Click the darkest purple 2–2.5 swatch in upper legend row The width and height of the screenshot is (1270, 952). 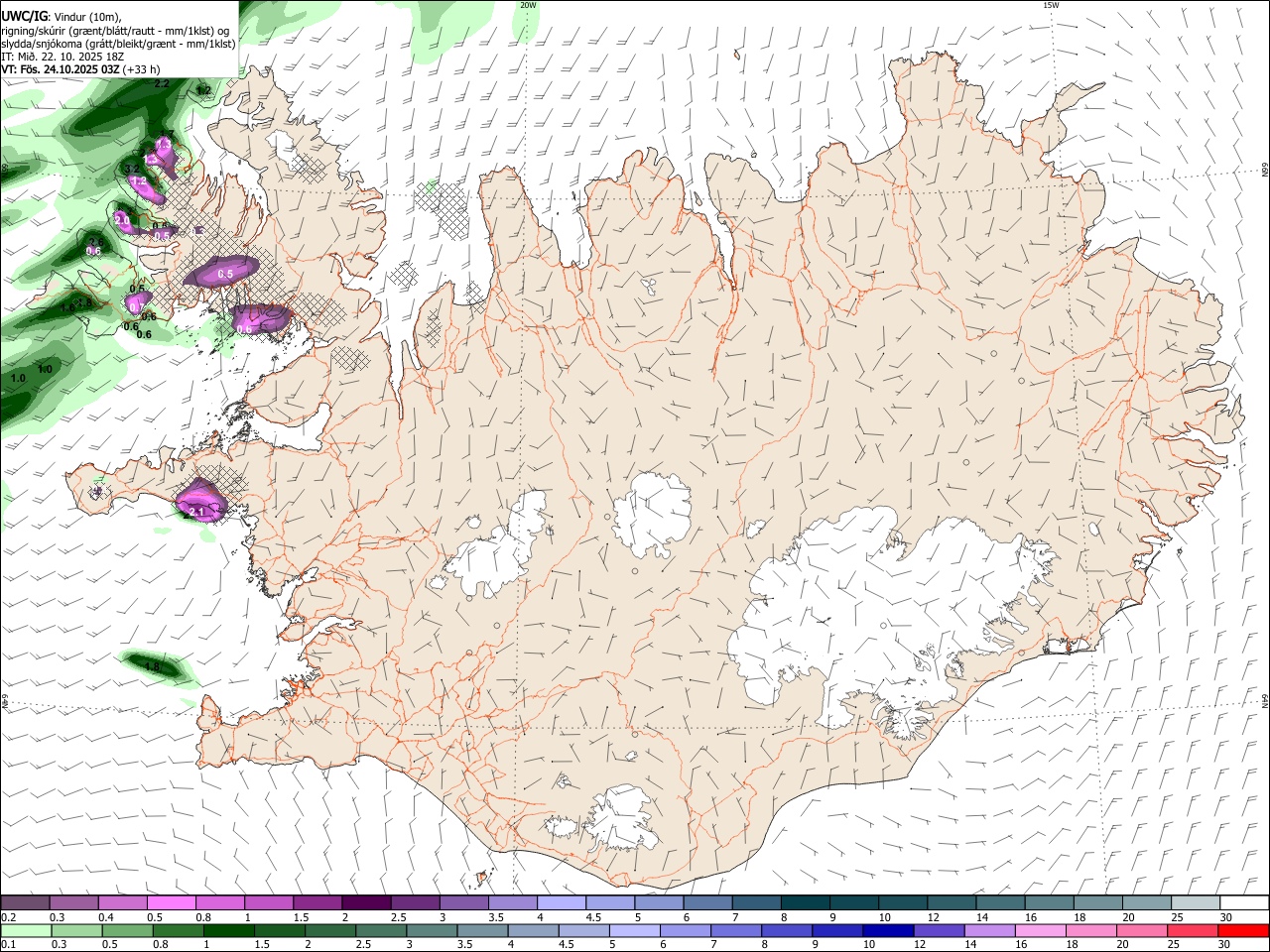tap(366, 903)
